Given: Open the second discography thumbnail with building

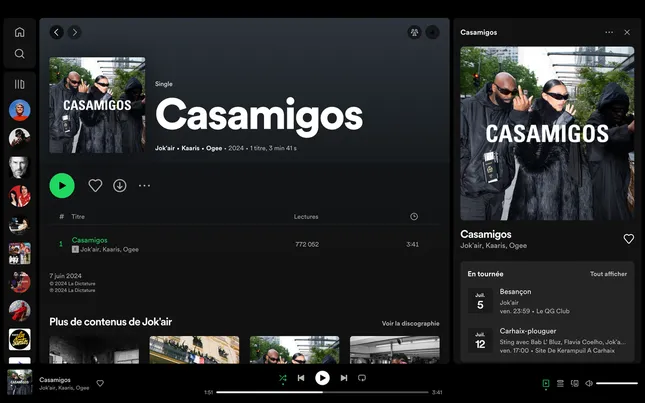Looking at the screenshot, I should tap(194, 350).
